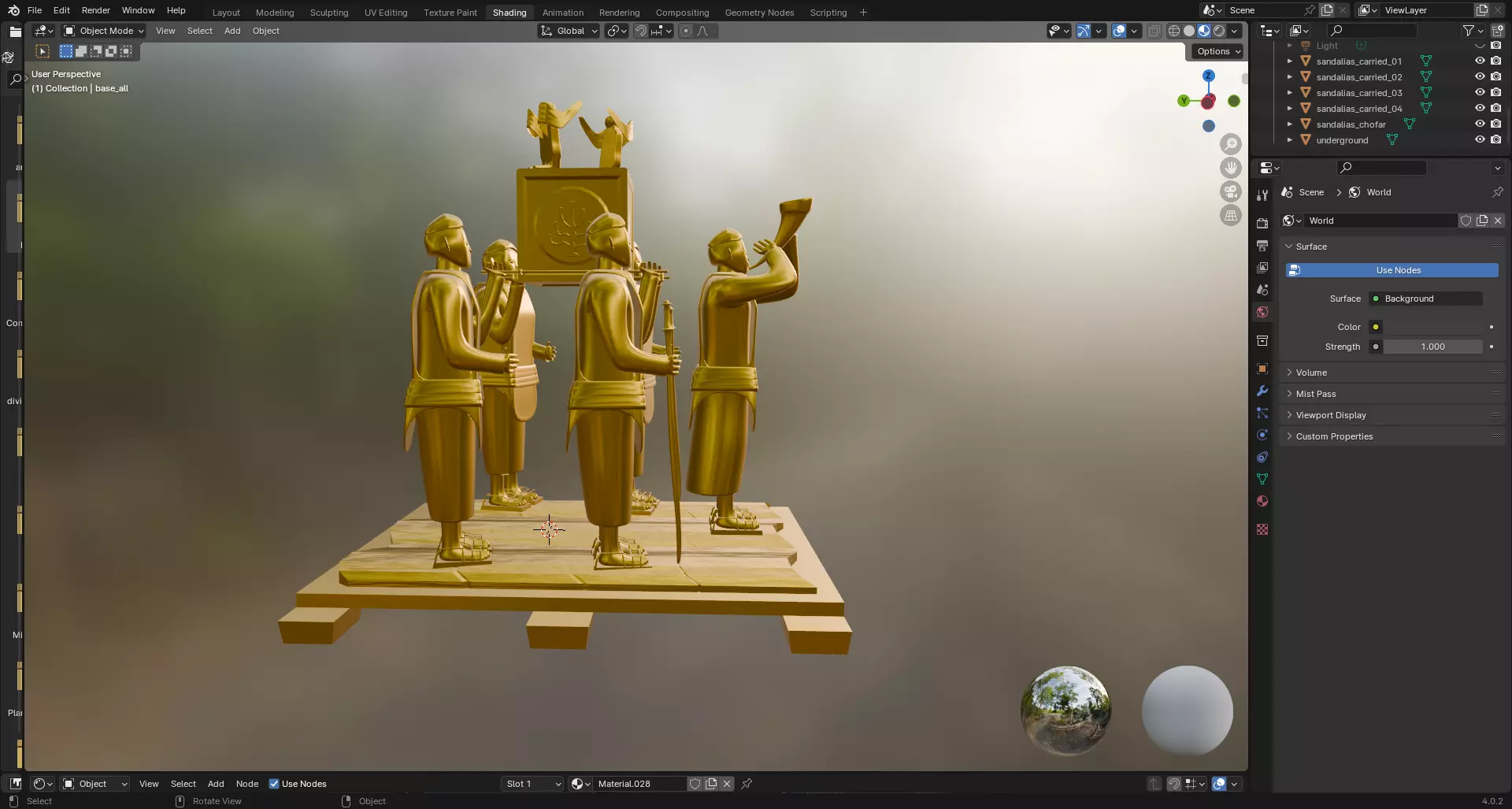1512x809 pixels.
Task: Click the outliner search field
Action: pyautogui.click(x=1372, y=31)
